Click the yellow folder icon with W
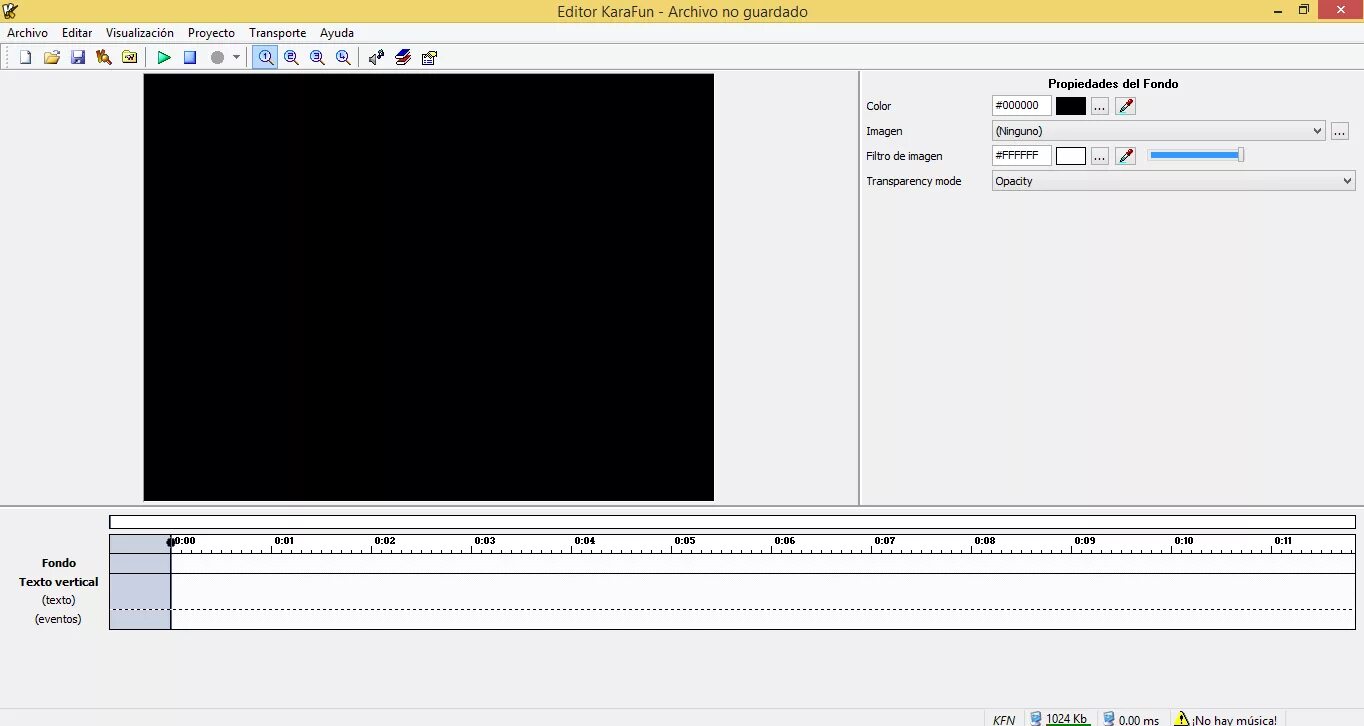The image size is (1364, 726). click(x=130, y=58)
